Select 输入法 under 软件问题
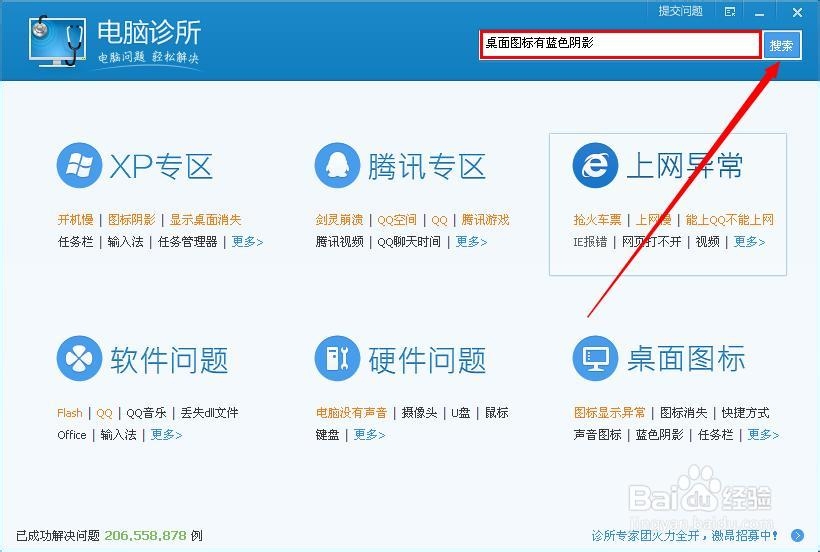The width and height of the screenshot is (820, 552). click(118, 434)
